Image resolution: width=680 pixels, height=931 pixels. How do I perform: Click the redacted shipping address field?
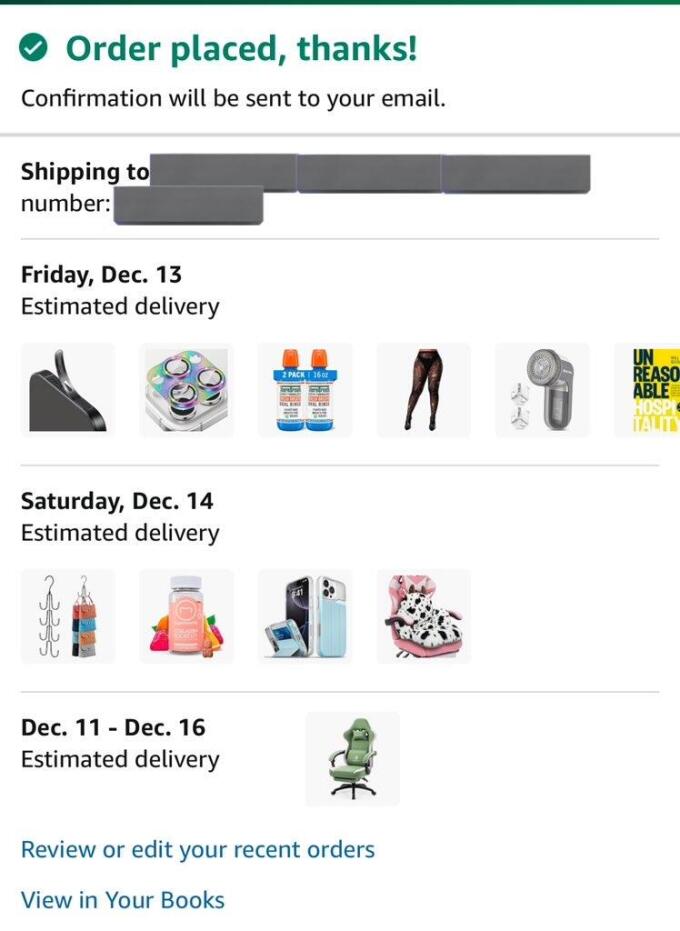(x=370, y=172)
